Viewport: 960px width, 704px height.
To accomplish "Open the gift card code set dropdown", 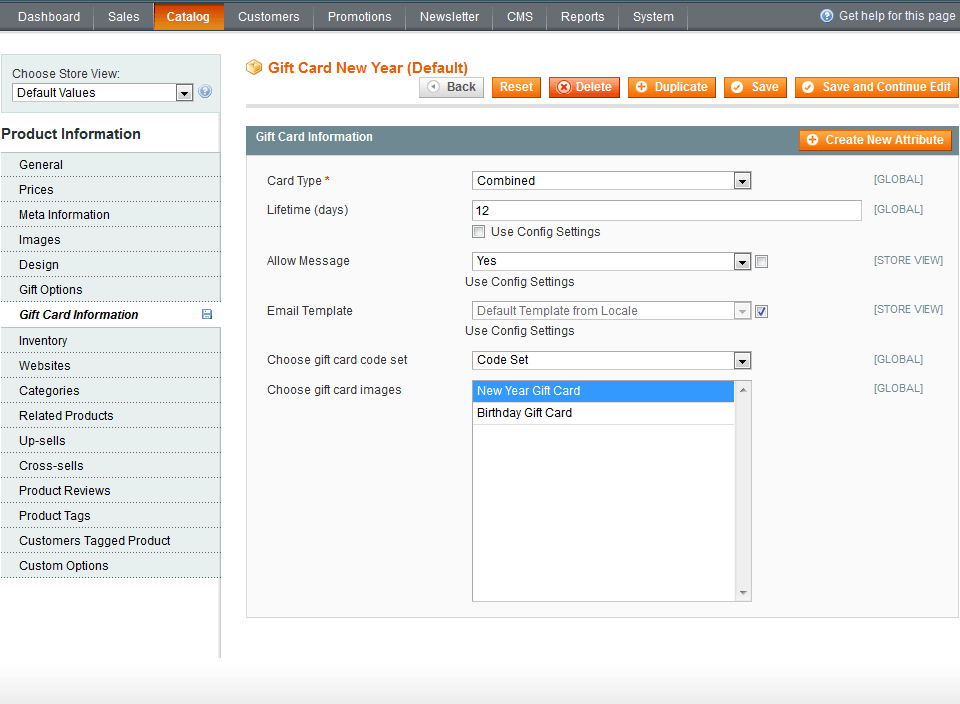I will point(742,360).
